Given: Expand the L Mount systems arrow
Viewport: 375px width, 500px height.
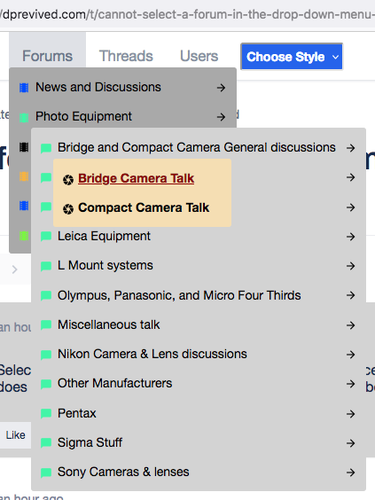Looking at the screenshot, I should pos(350,266).
